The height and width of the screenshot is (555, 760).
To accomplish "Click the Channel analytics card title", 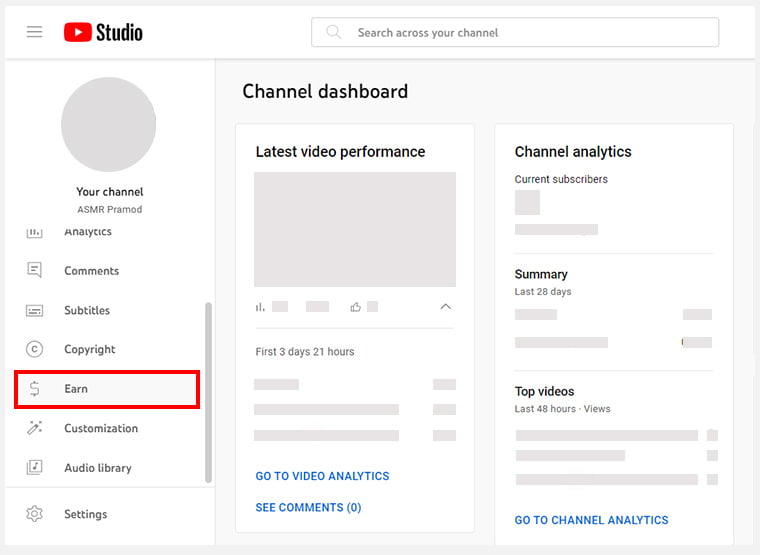I will click(573, 152).
